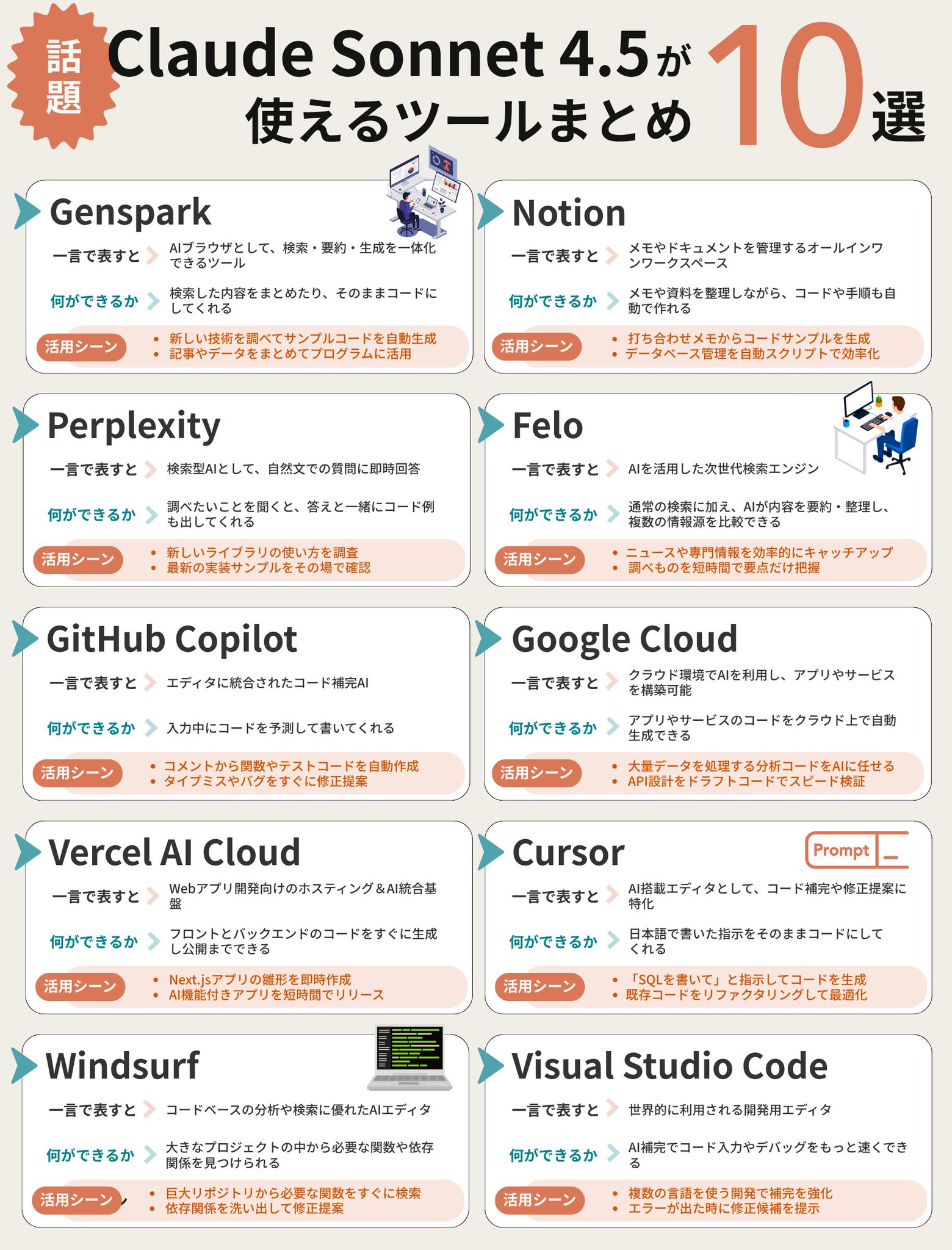Viewport: 952px width, 1250px height.
Task: Click the Visual Studio Code heading
Action: (x=669, y=1066)
